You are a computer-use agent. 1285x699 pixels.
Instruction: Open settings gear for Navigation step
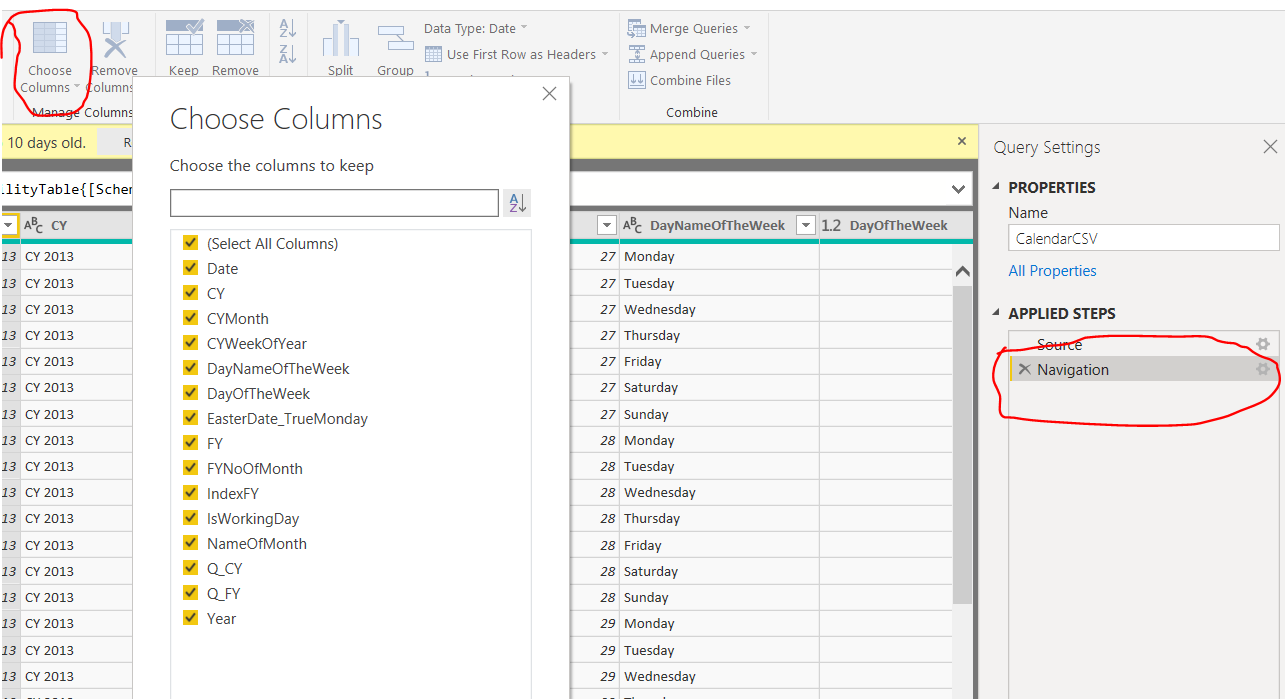click(1263, 369)
